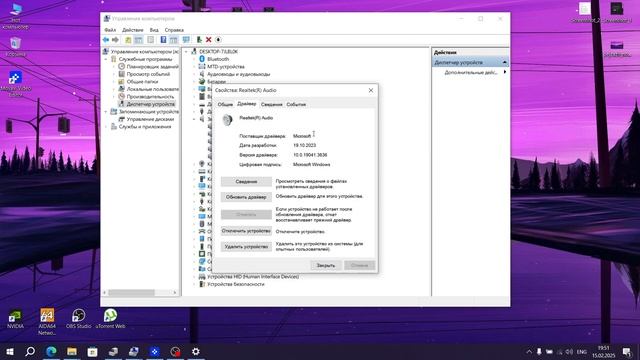Switch to Сведения tab in properties
The width and height of the screenshot is (640, 360).
pos(271,104)
